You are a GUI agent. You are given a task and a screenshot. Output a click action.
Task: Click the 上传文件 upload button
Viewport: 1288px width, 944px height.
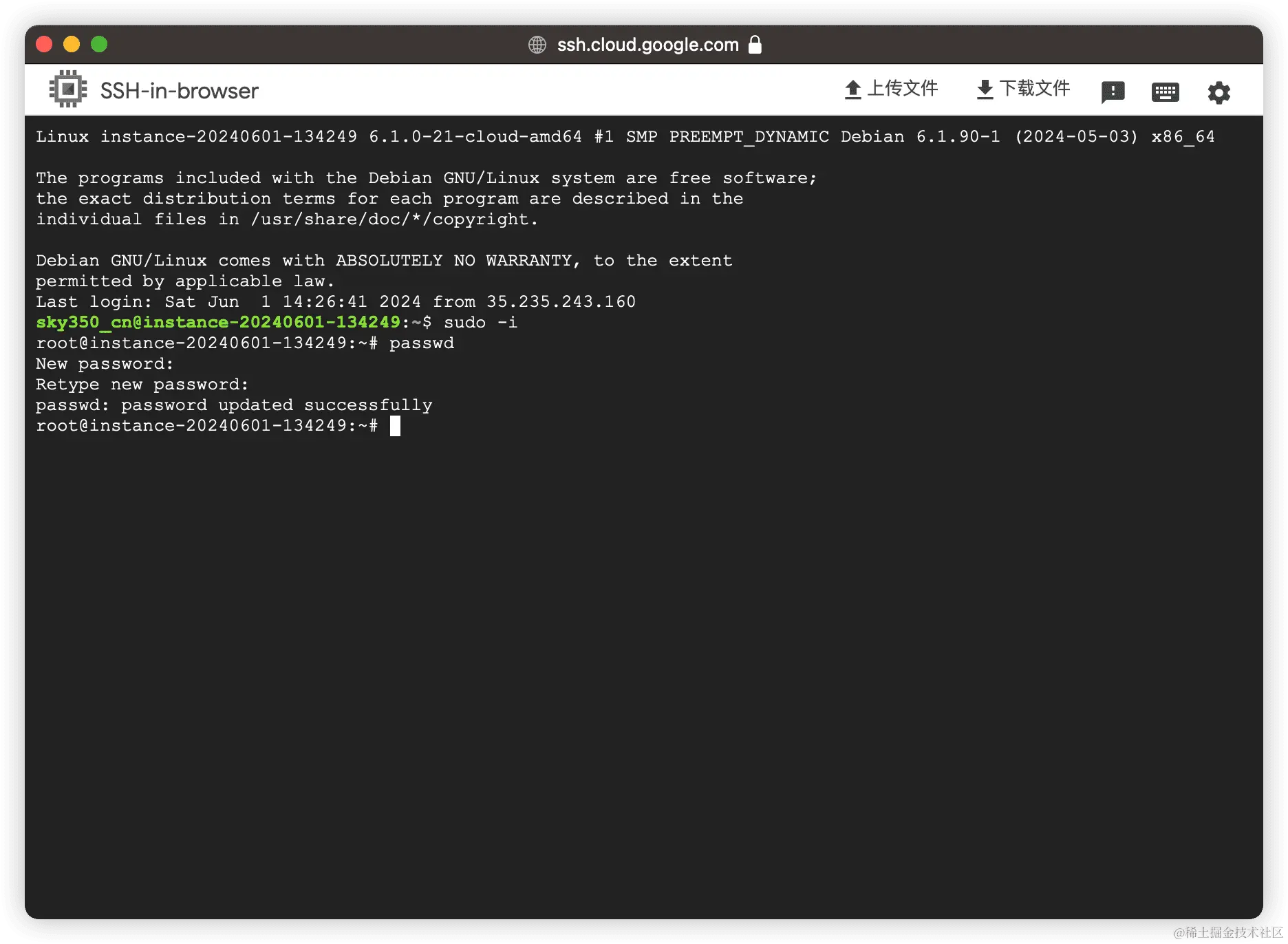point(890,89)
